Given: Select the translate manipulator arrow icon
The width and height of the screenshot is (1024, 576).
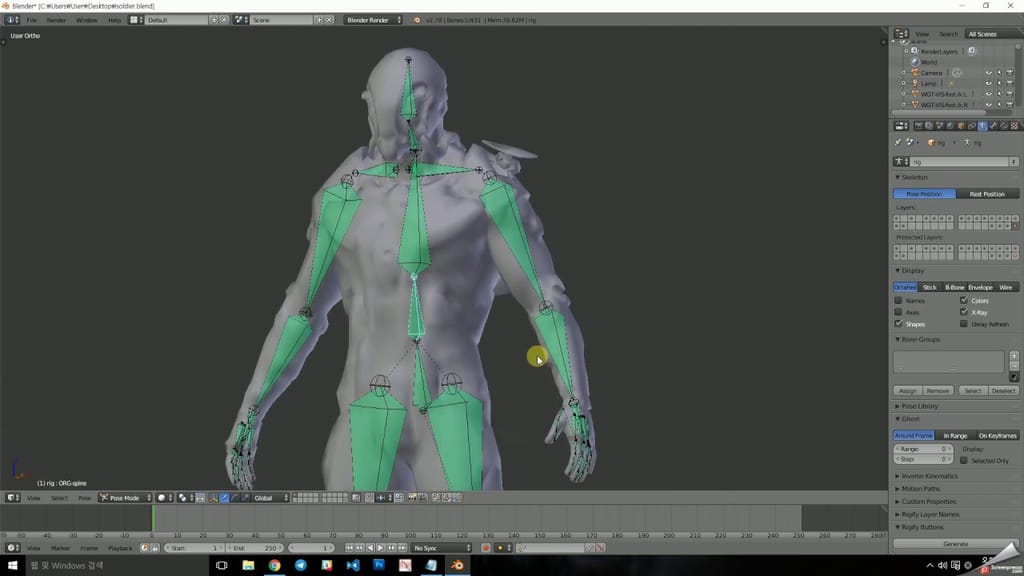Looking at the screenshot, I should [x=224, y=497].
